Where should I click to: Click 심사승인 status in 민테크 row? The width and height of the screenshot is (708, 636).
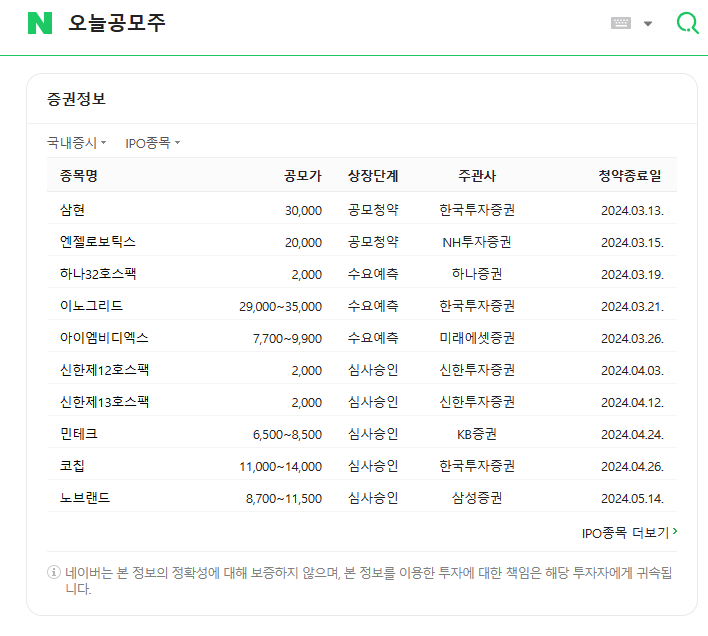[x=373, y=434]
